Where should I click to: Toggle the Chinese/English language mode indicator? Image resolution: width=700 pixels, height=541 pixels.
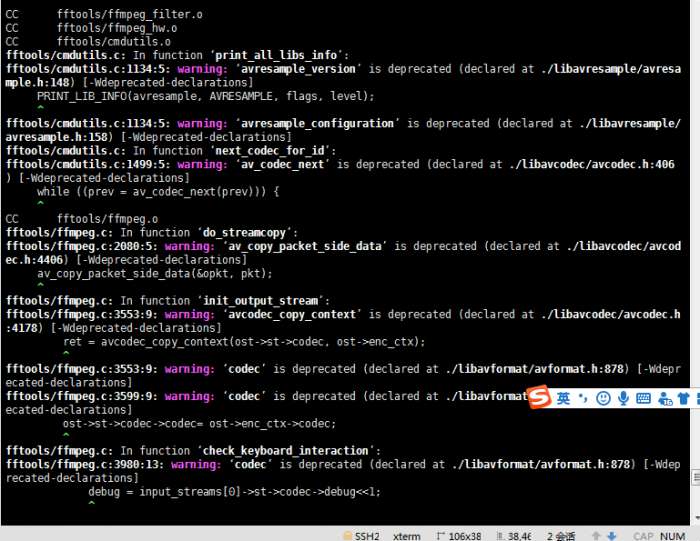point(563,398)
